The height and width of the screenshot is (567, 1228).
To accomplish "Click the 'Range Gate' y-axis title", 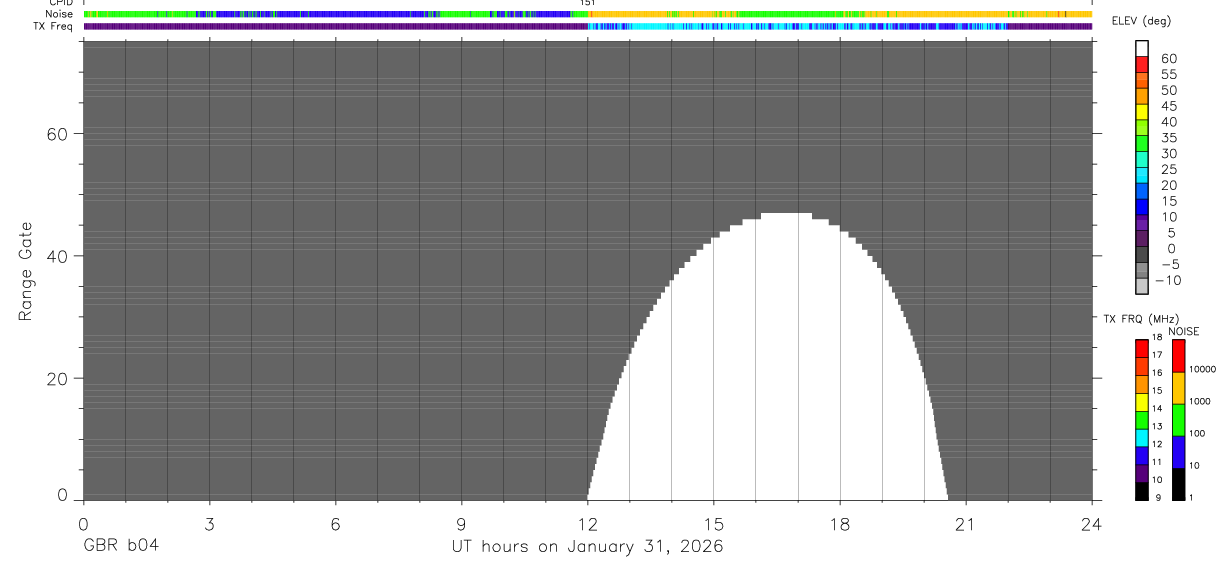I will pos(26,272).
